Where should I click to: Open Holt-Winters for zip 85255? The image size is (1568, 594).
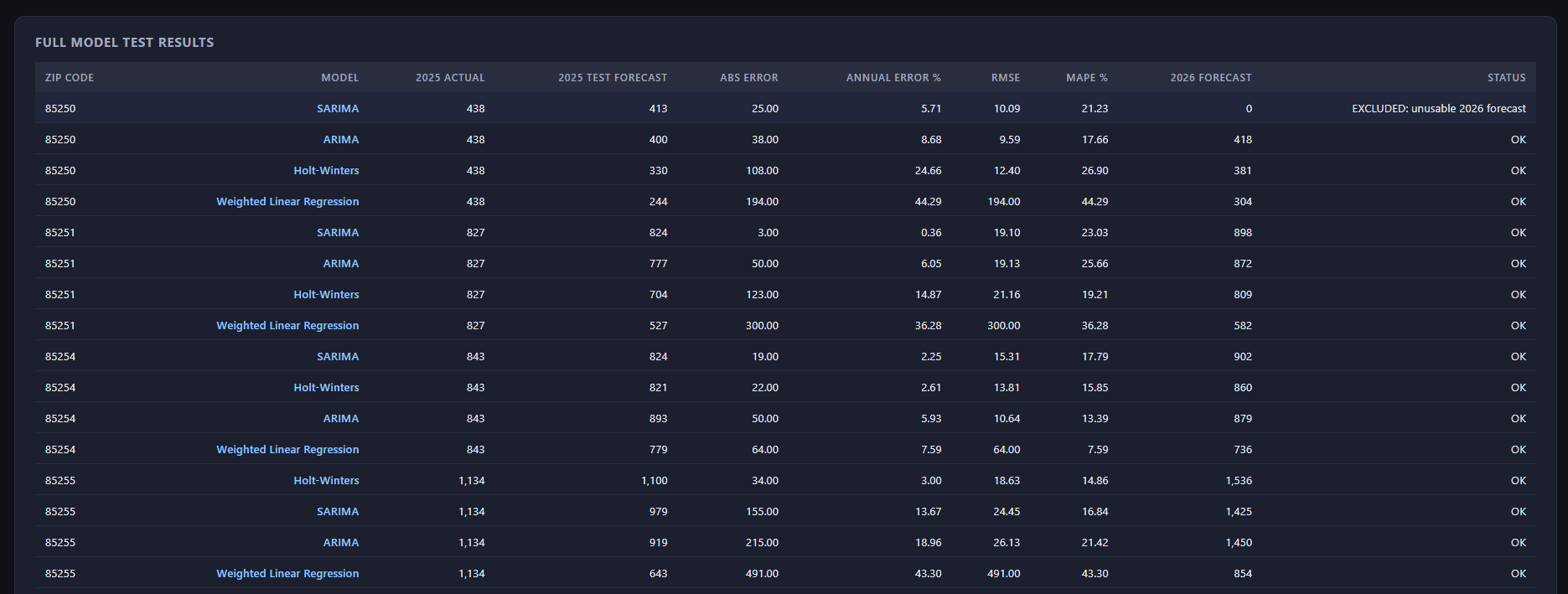coord(326,481)
